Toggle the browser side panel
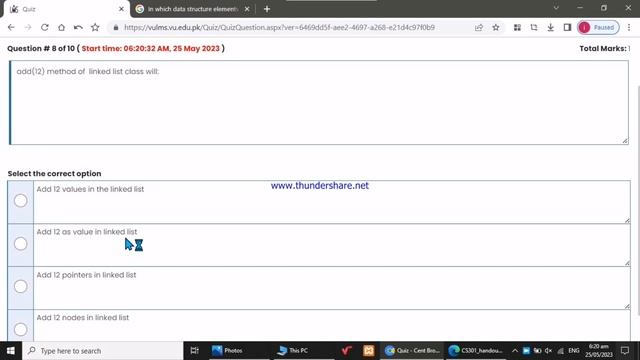 (567, 27)
